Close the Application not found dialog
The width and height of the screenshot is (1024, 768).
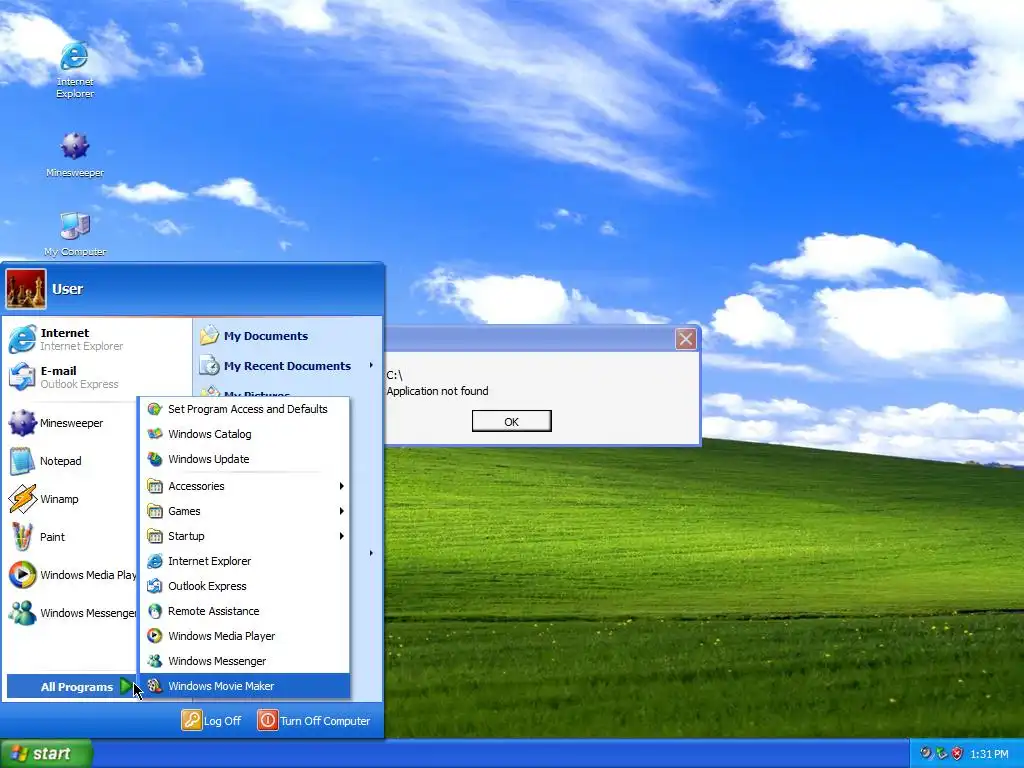point(685,339)
